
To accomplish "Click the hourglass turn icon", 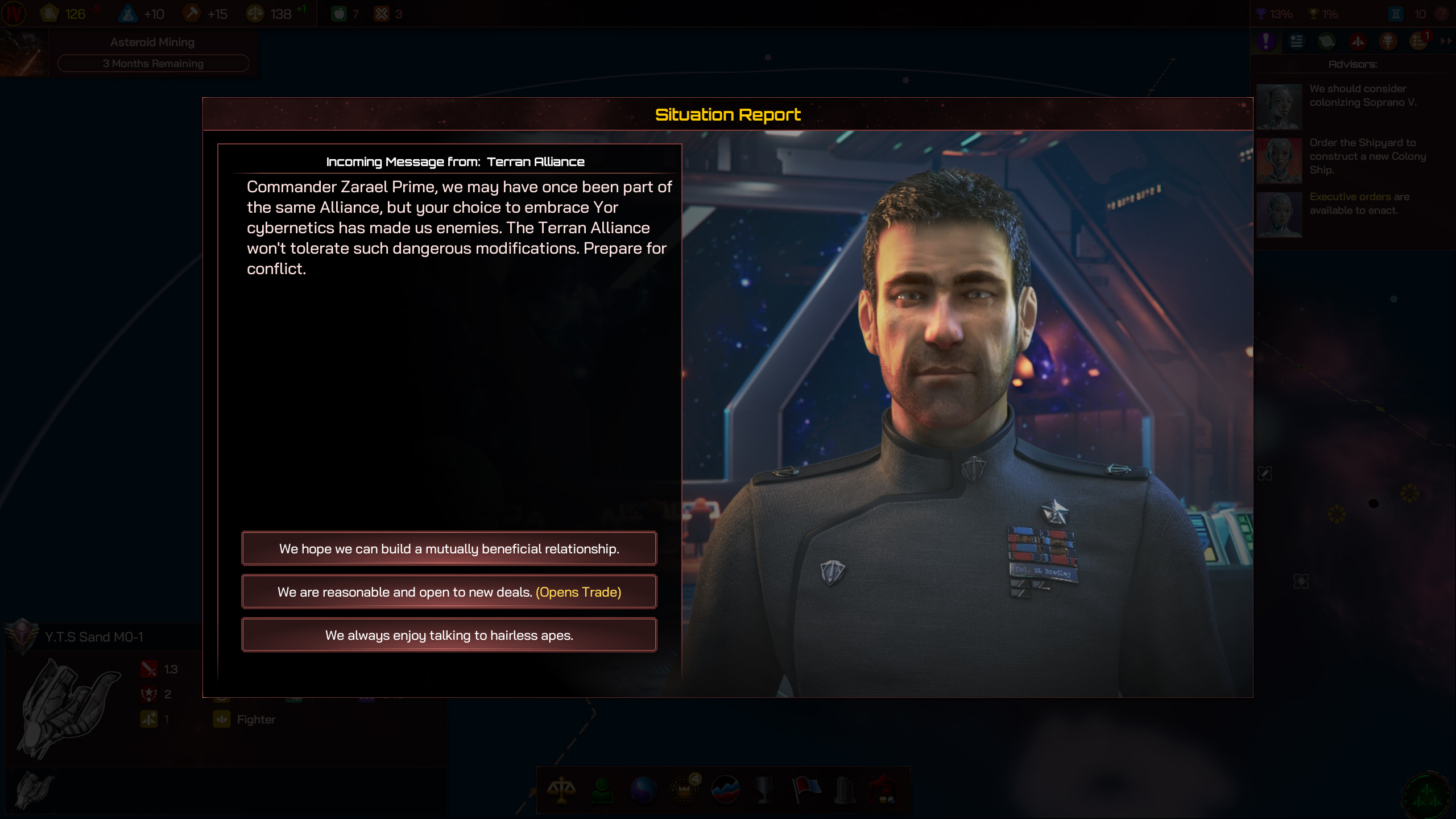I will (1396, 14).
